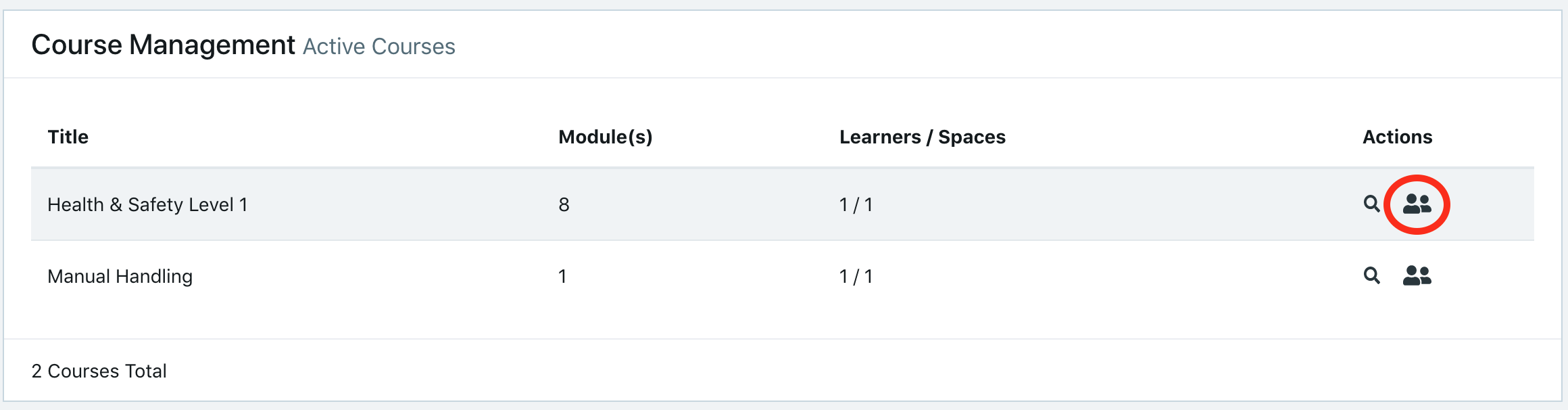Click the Actions column header
This screenshot has height=410, width=1568.
[x=1397, y=137]
